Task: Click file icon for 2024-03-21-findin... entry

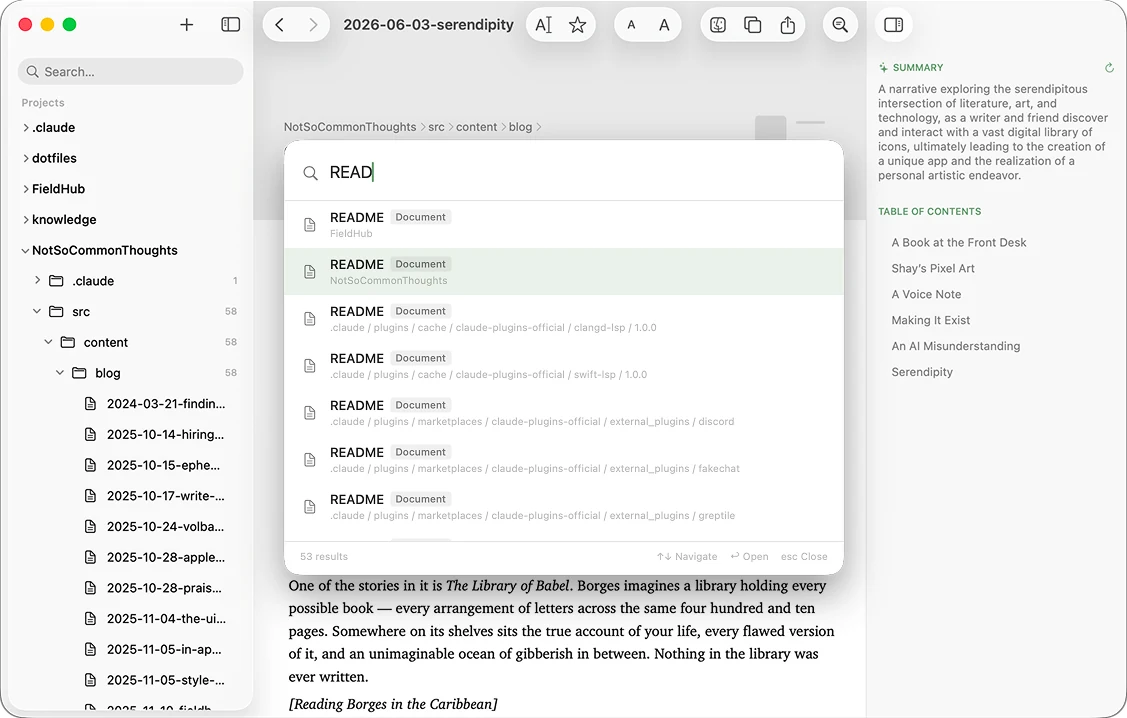Action: [91, 404]
